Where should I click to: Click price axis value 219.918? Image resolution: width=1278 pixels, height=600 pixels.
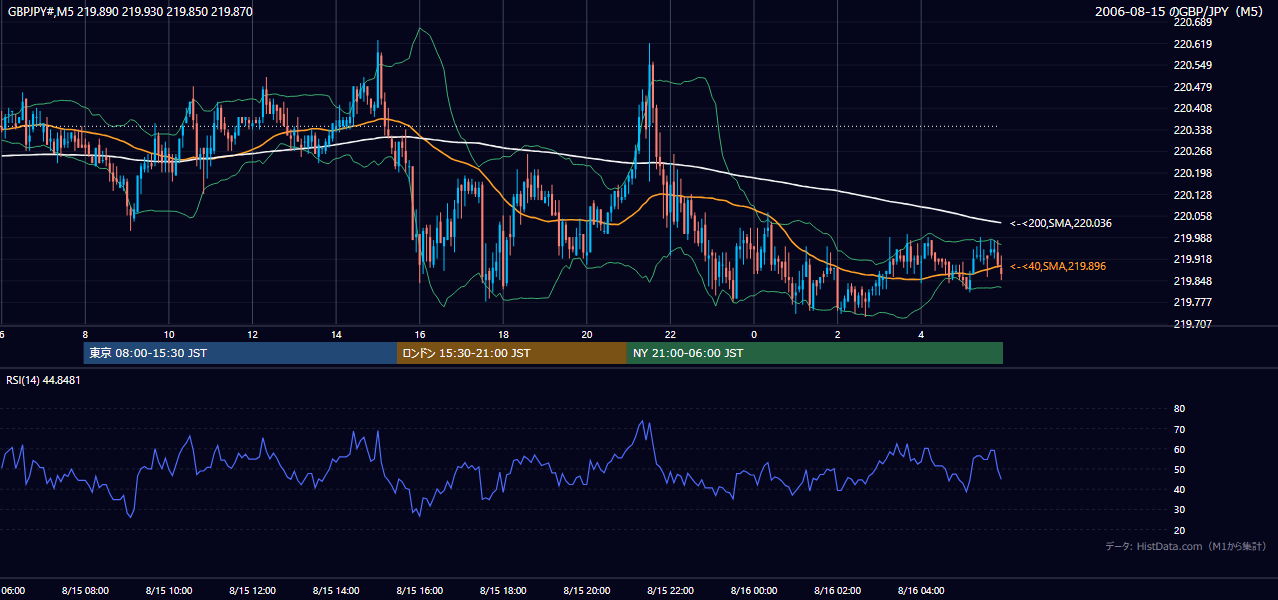tap(1192, 259)
